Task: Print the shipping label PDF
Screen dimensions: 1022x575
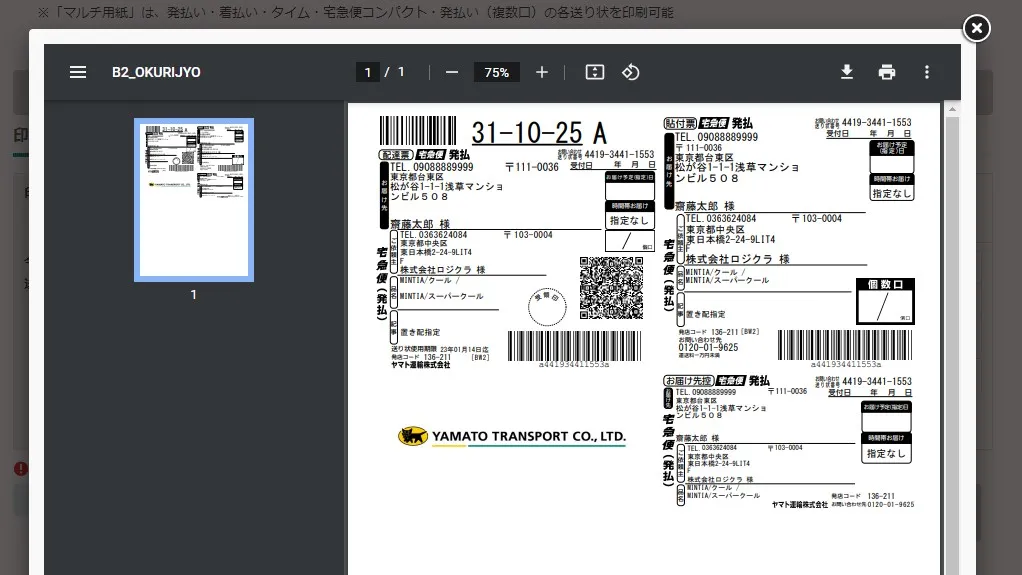Action: coord(887,72)
